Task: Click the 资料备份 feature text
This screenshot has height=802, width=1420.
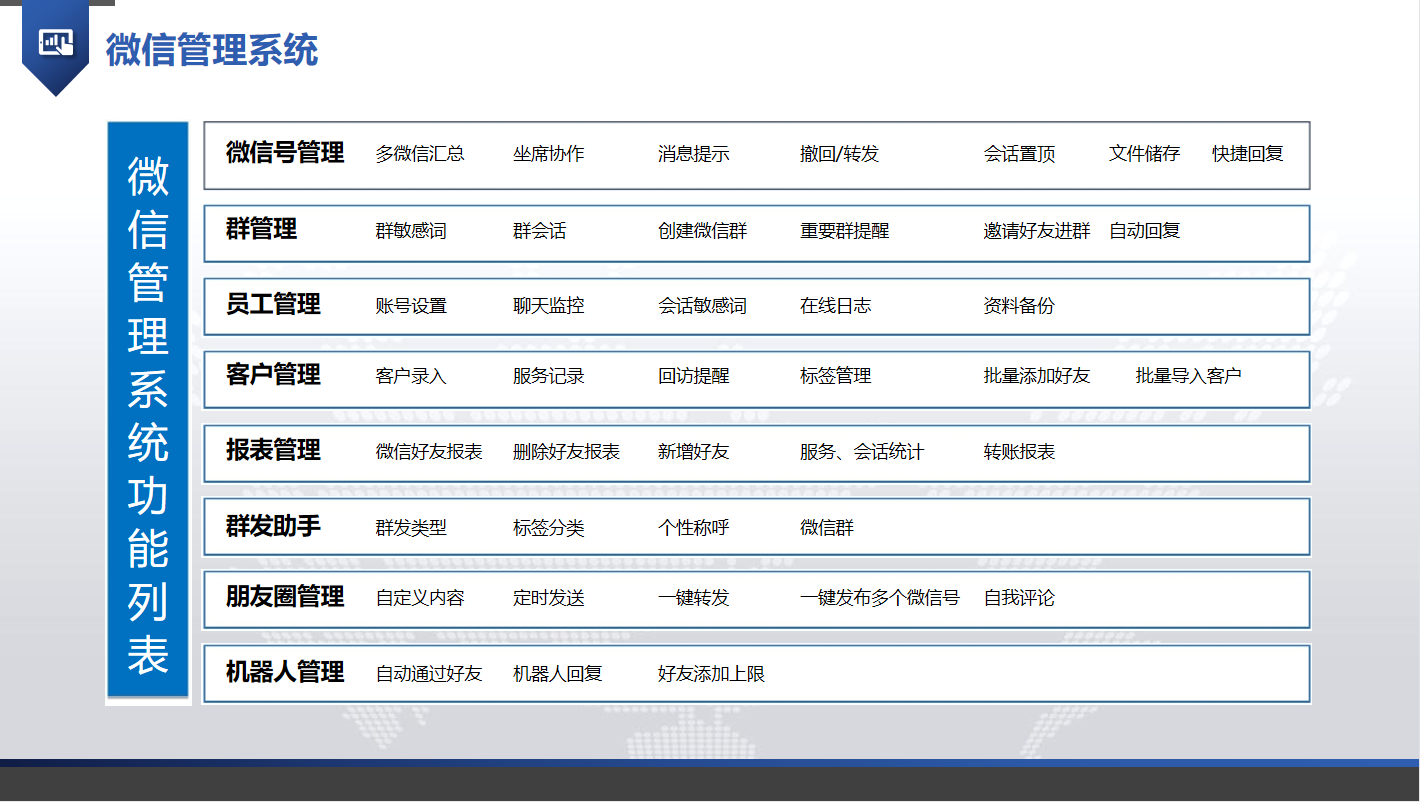Action: (x=1019, y=306)
